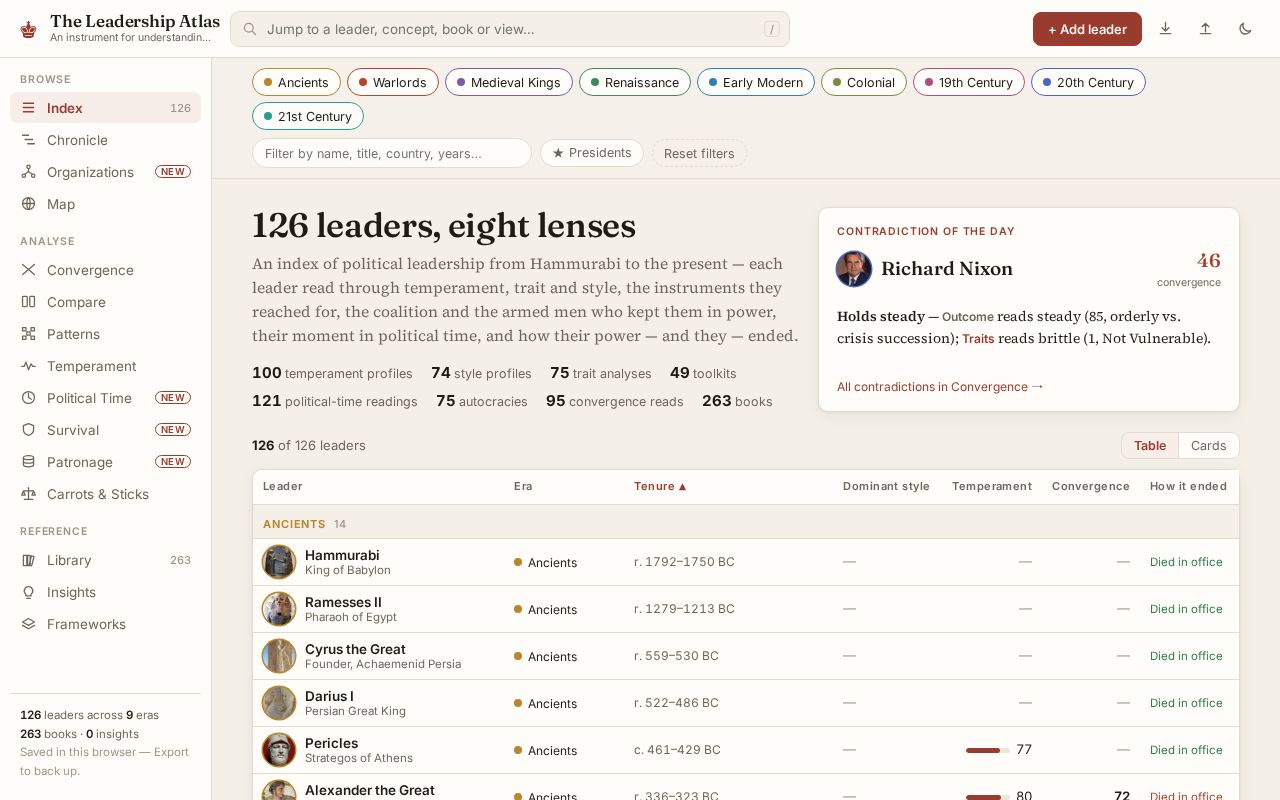This screenshot has width=1280, height=800.
Task: Click Pericles temperament bar showing 77
Action: click(x=987, y=750)
